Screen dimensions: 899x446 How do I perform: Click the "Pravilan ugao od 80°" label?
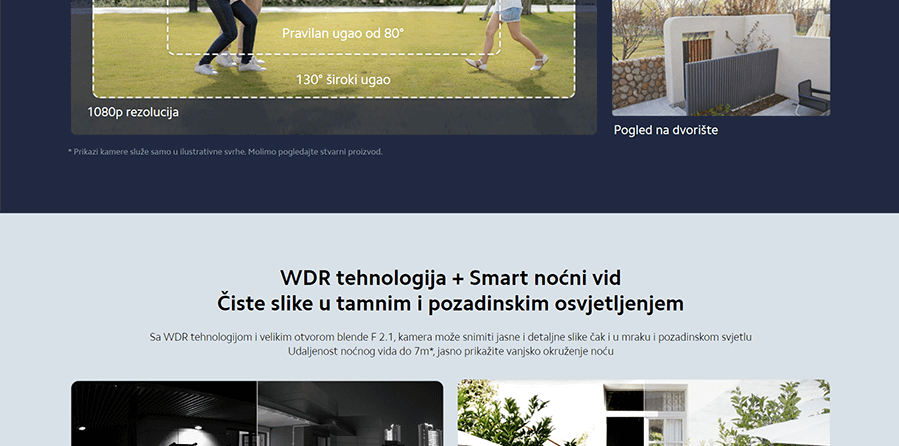(343, 33)
